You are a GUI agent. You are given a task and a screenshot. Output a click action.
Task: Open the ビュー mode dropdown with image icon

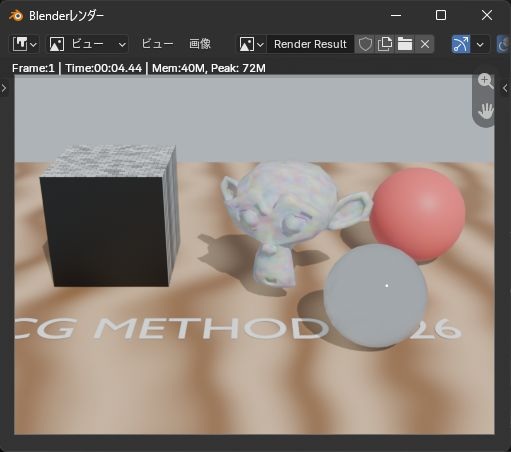[x=88, y=44]
